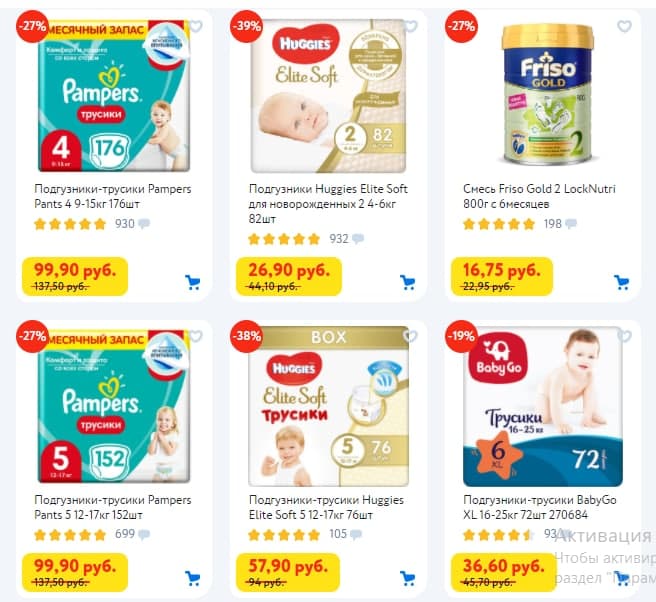
Task: Add Huggies Elite Soft 76шт pants to cart
Action: point(407,579)
